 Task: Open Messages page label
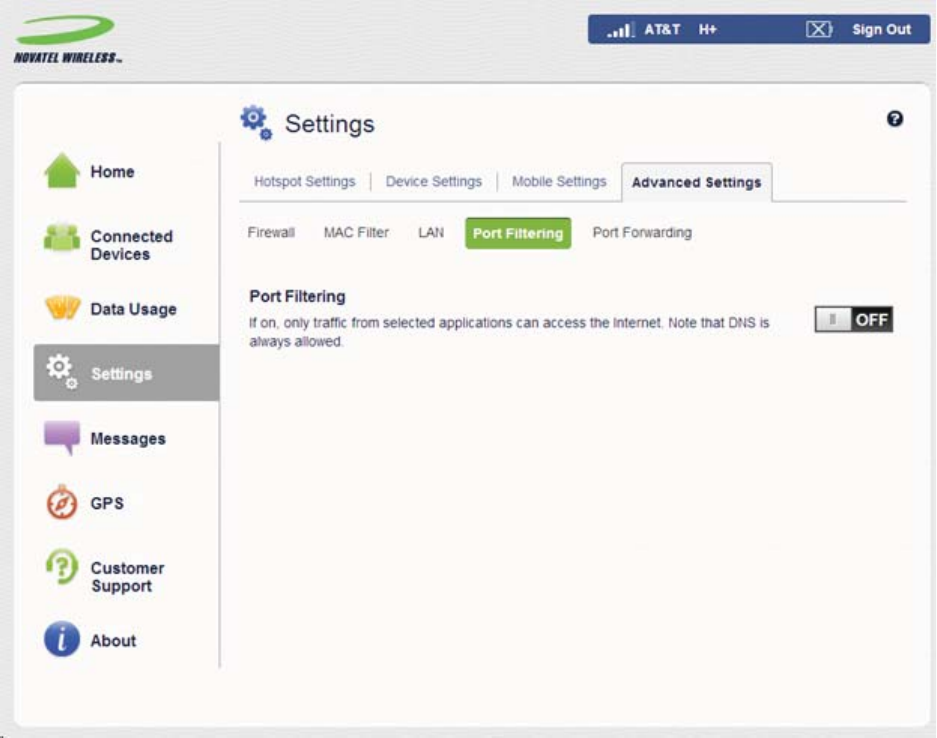128,439
